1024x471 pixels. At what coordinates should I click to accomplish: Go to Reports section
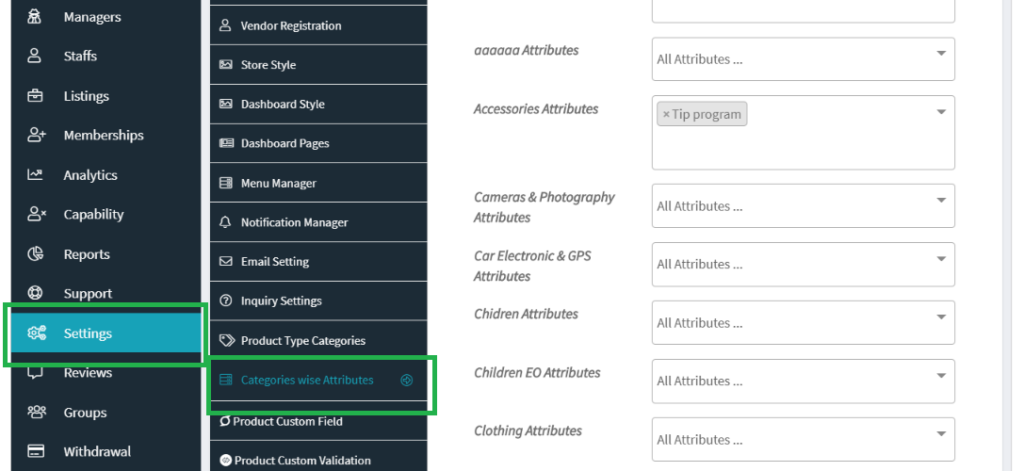pos(106,254)
